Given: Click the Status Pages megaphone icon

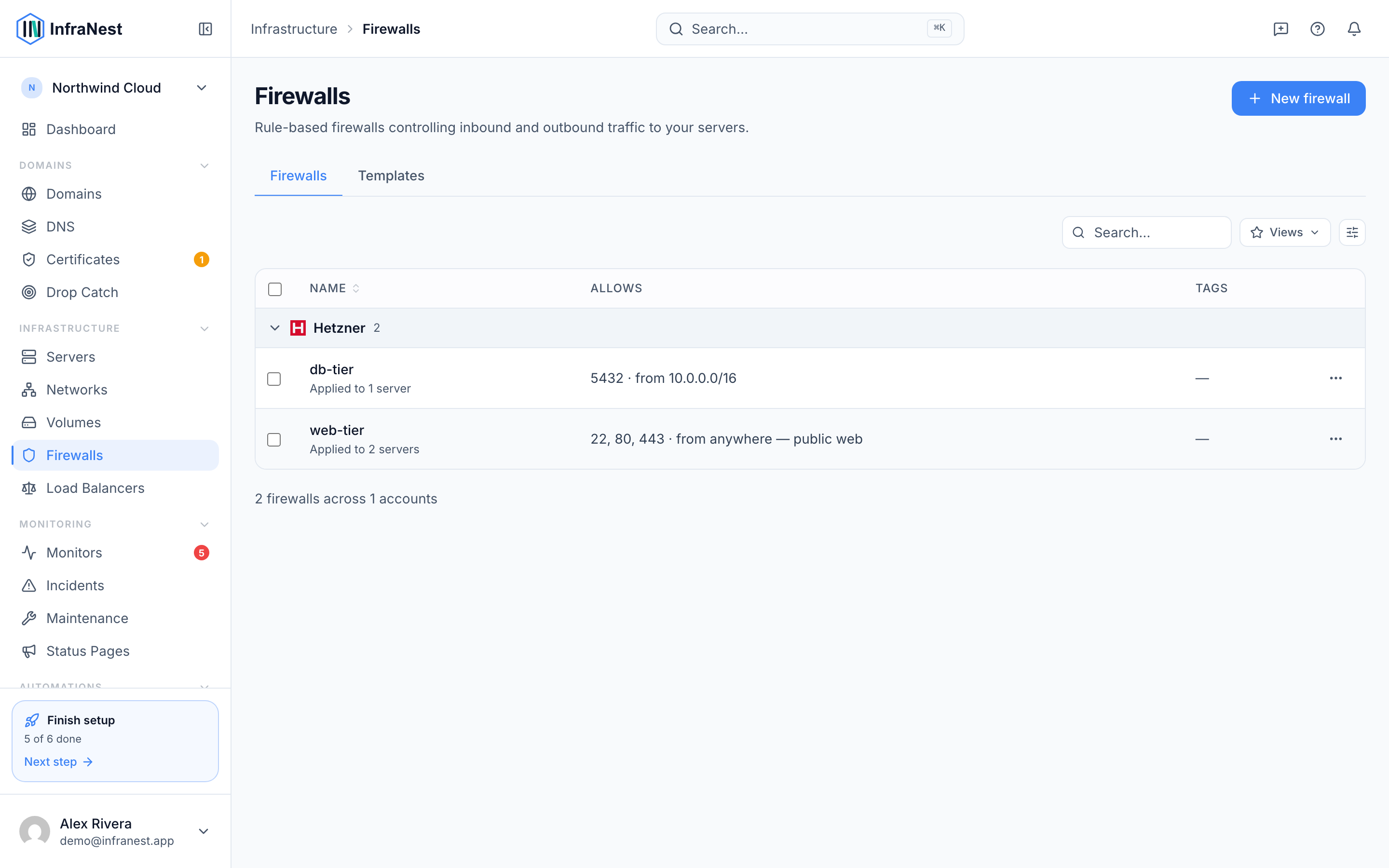Looking at the screenshot, I should [29, 651].
